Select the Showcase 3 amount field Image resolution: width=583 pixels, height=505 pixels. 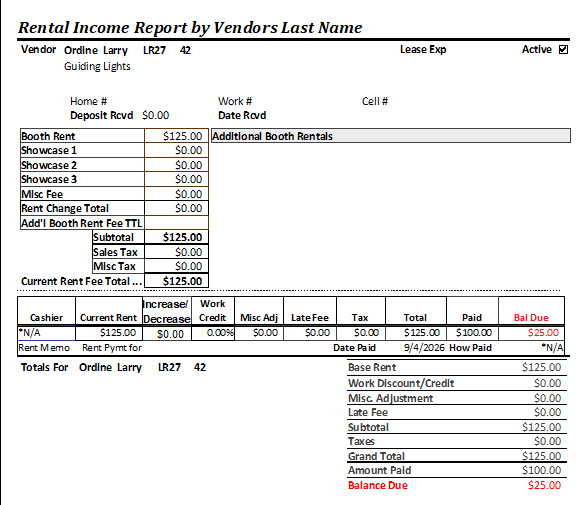coord(176,179)
